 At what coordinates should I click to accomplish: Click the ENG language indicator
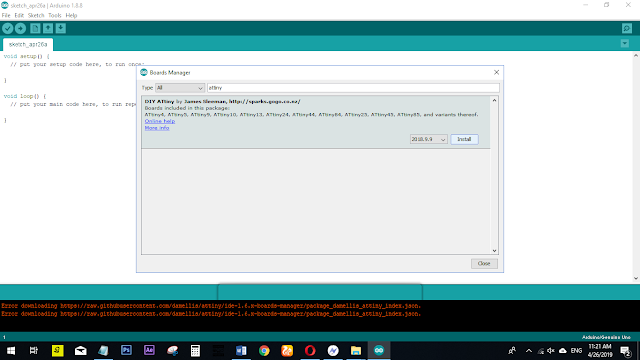(x=576, y=351)
